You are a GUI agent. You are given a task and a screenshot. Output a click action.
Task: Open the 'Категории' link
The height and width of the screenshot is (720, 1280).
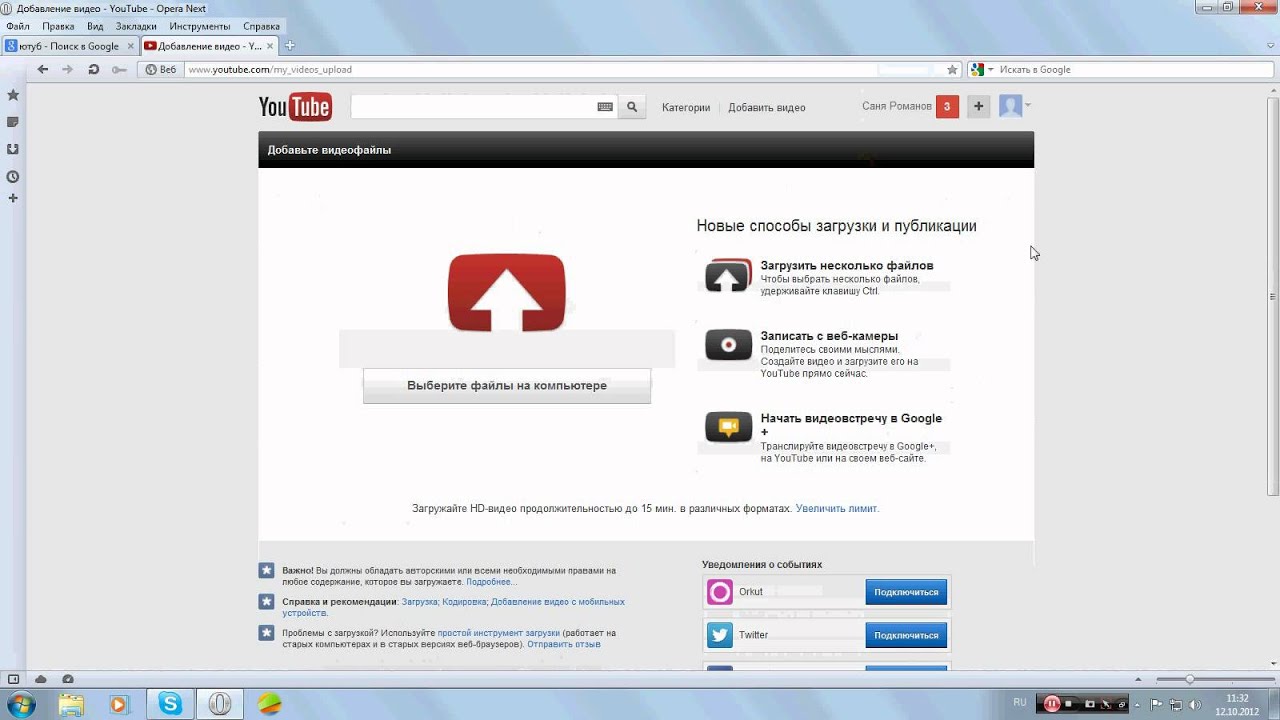686,108
